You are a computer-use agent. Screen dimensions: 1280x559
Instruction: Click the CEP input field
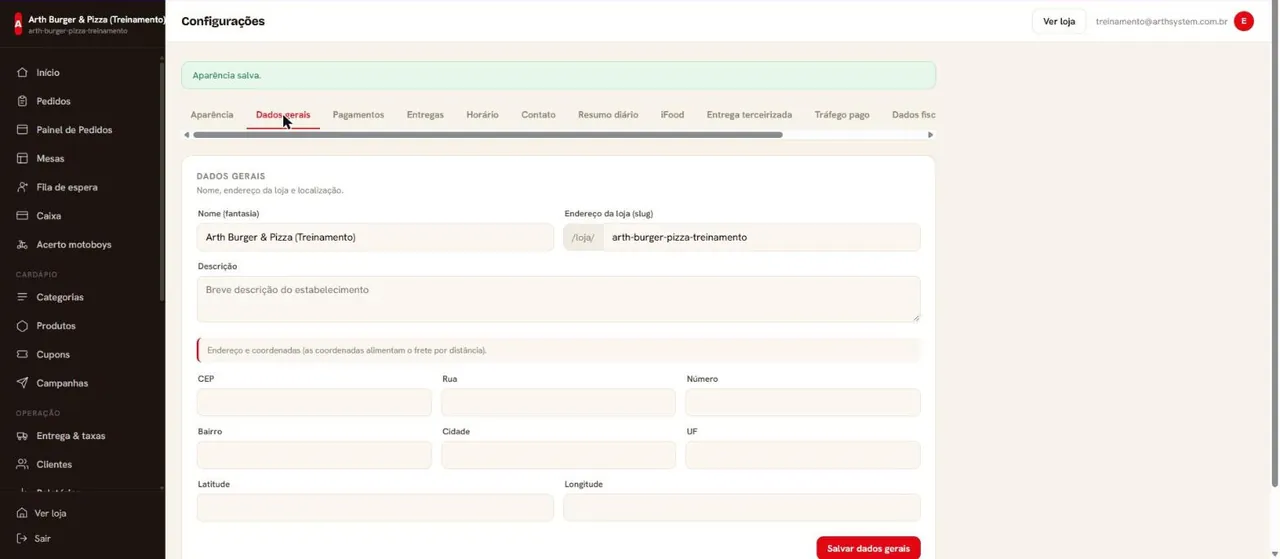tap(314, 402)
